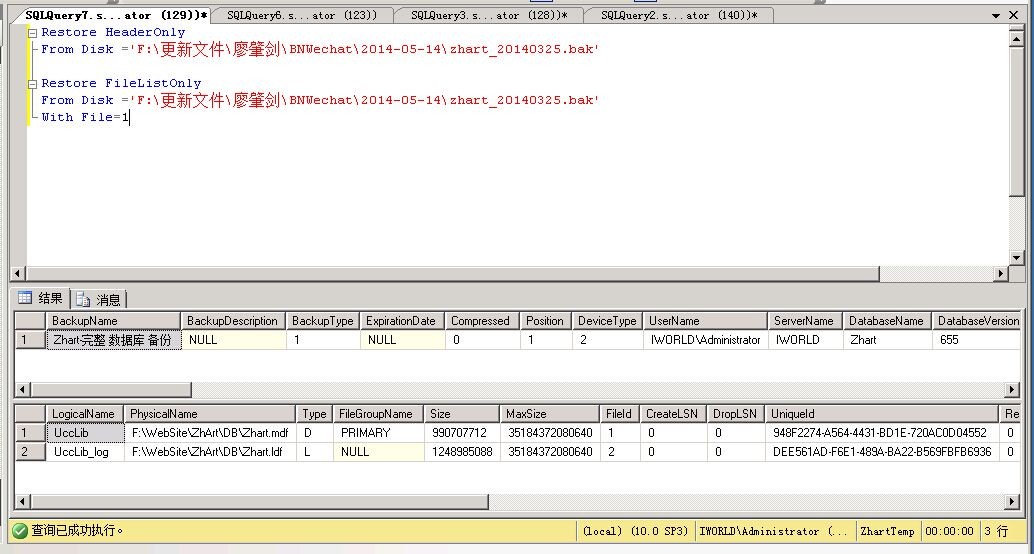Select the Zhart.mdf physical name cell
Viewport: 1034px width, 554px height.
[210, 433]
